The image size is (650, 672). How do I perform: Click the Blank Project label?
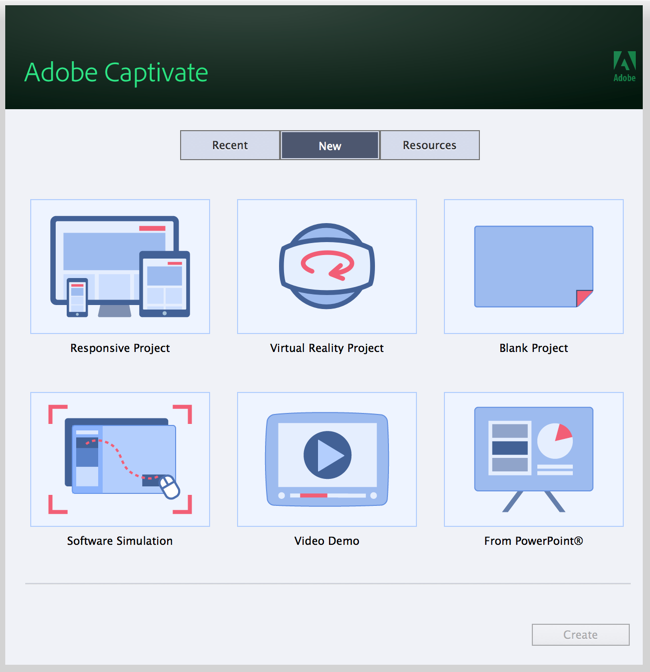[534, 348]
